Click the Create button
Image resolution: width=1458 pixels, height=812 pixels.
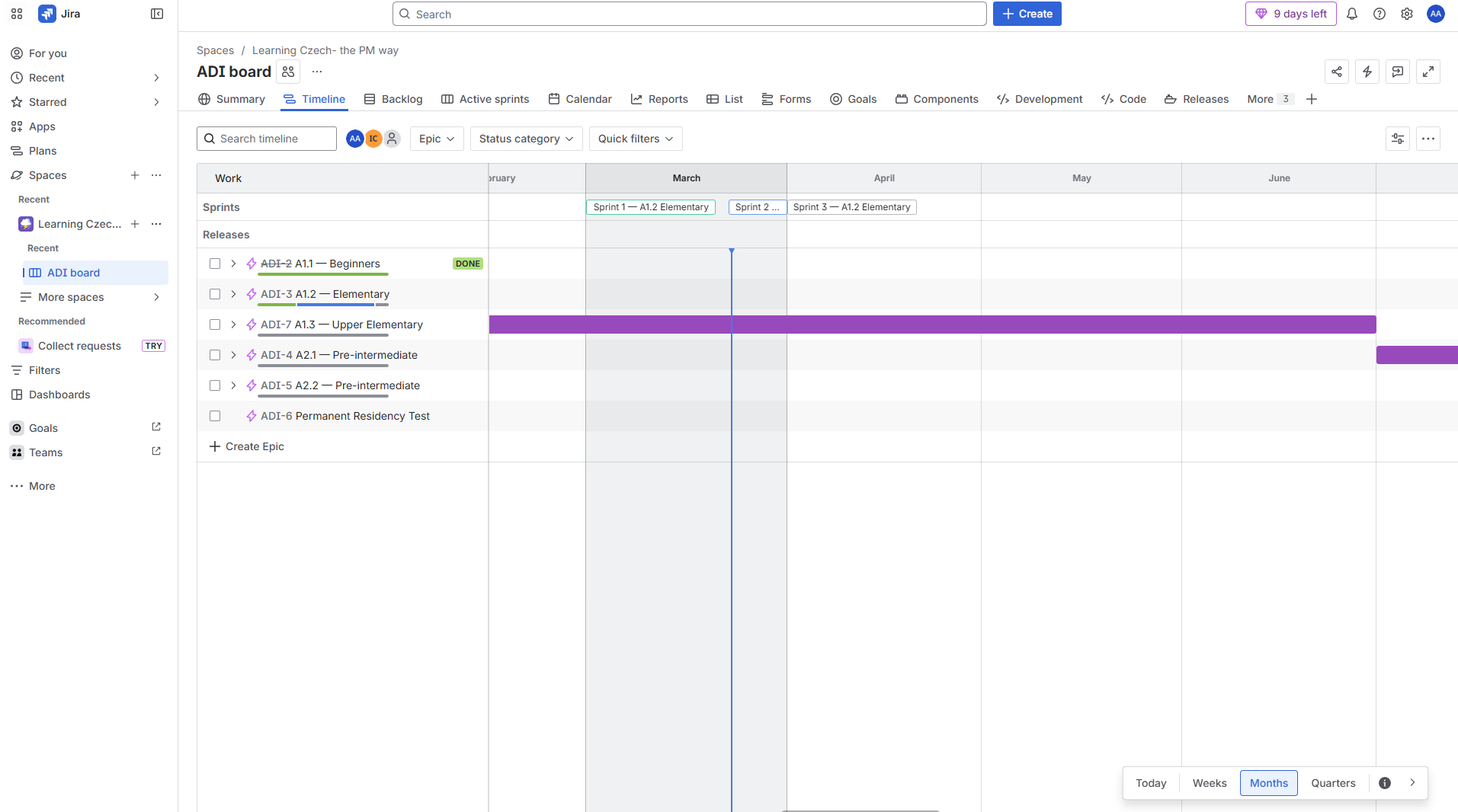[1027, 14]
